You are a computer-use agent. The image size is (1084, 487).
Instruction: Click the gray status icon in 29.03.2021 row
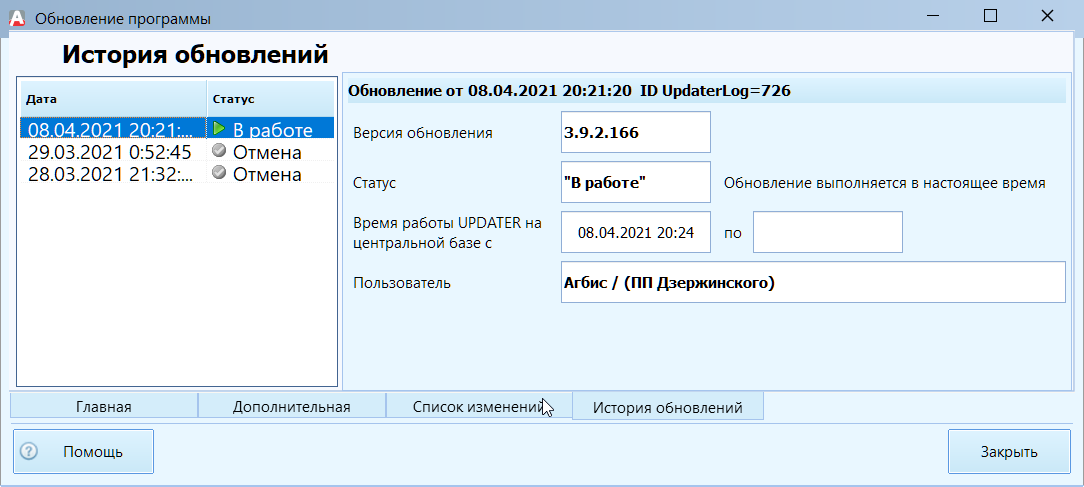tap(219, 151)
